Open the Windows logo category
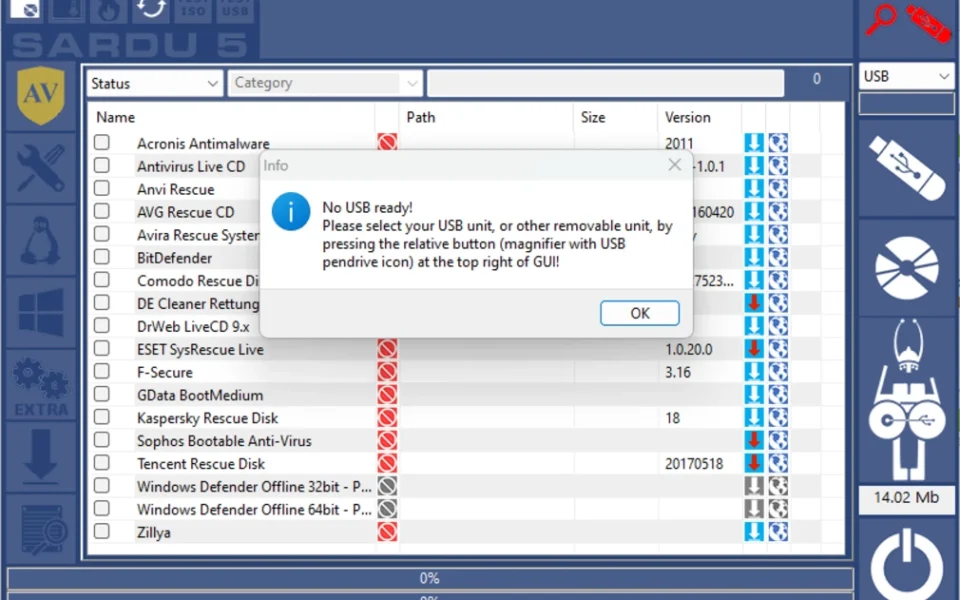This screenshot has height=600, width=960. (40, 313)
